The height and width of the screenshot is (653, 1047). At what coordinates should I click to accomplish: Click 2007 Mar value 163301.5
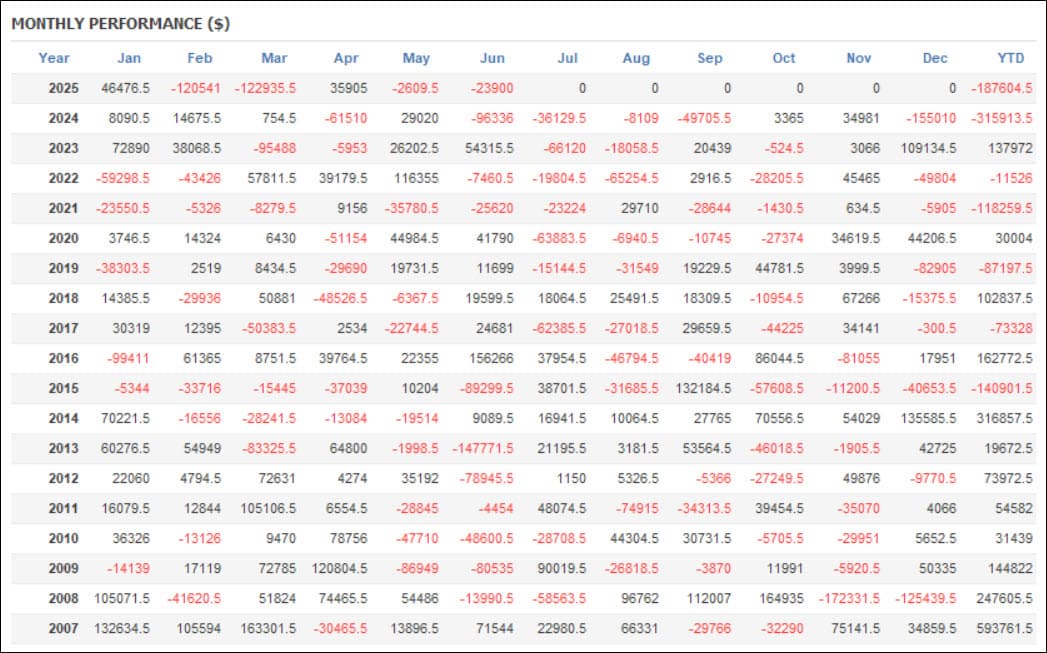(x=268, y=629)
